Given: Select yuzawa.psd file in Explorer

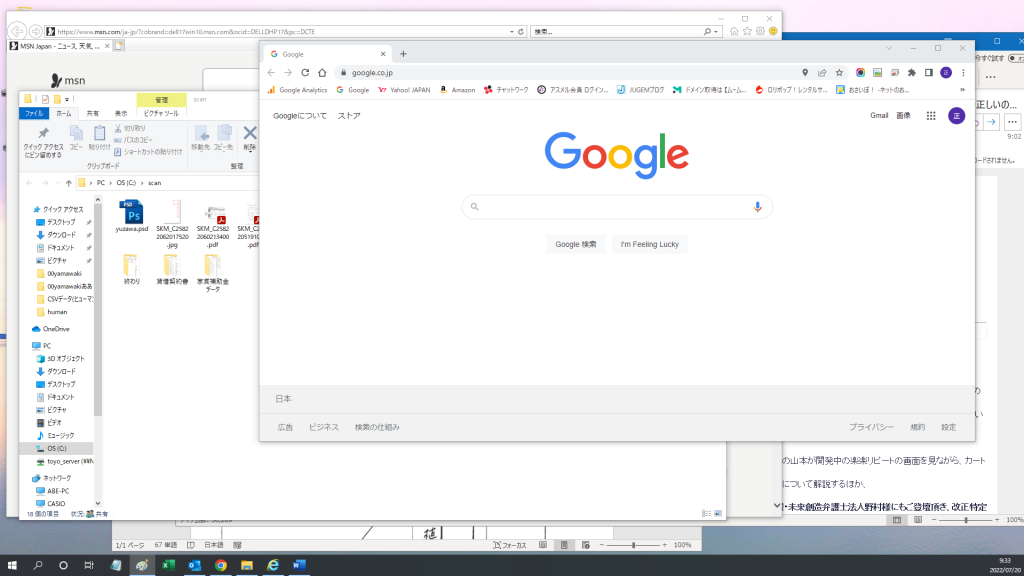Looking at the screenshot, I should point(132,217).
